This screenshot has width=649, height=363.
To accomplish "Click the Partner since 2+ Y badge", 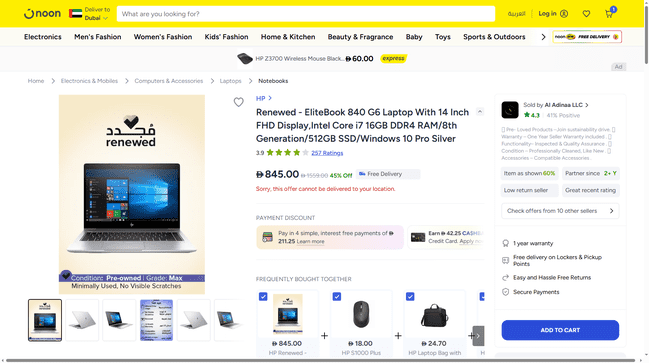I will [591, 173].
